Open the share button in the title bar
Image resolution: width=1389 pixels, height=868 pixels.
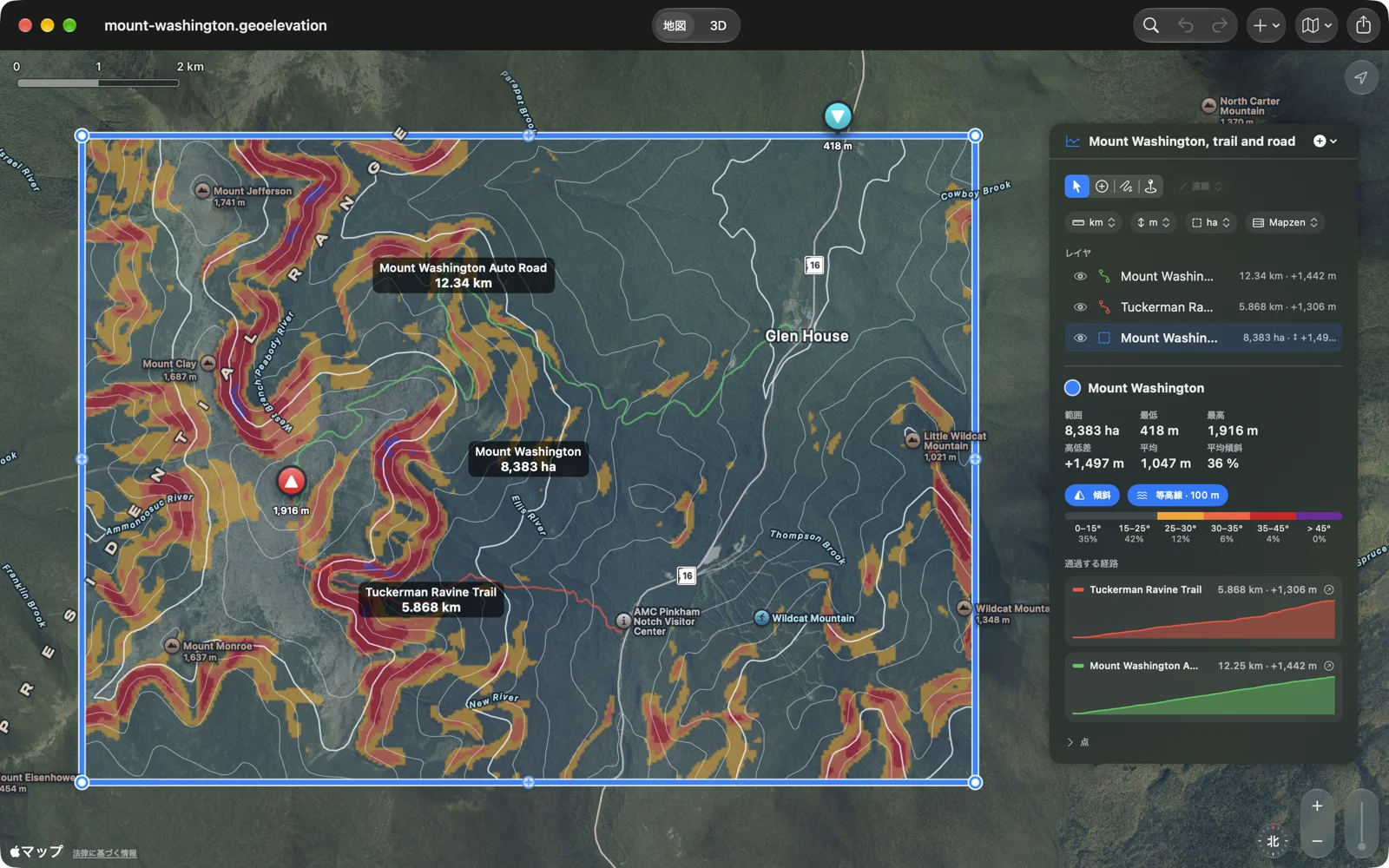point(1364,25)
